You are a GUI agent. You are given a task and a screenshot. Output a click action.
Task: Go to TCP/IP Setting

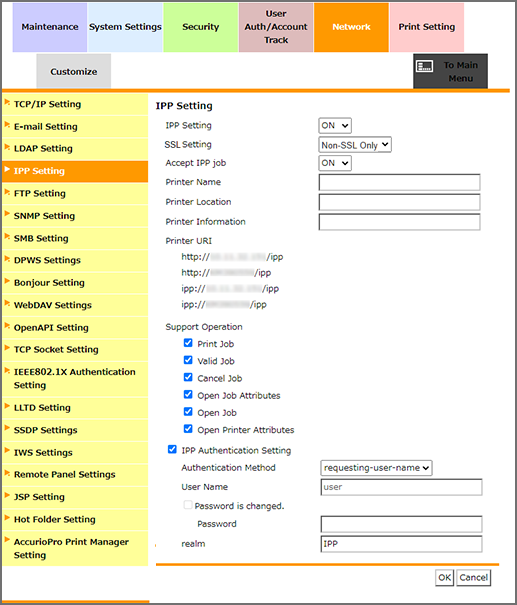(x=75, y=104)
